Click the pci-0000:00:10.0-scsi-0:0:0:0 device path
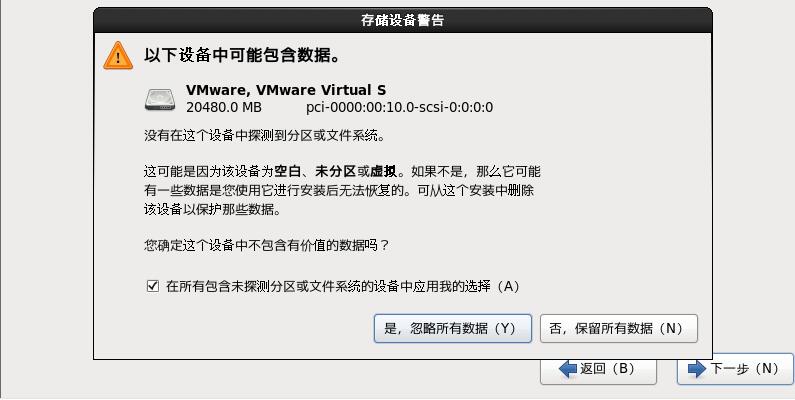 [x=400, y=107]
